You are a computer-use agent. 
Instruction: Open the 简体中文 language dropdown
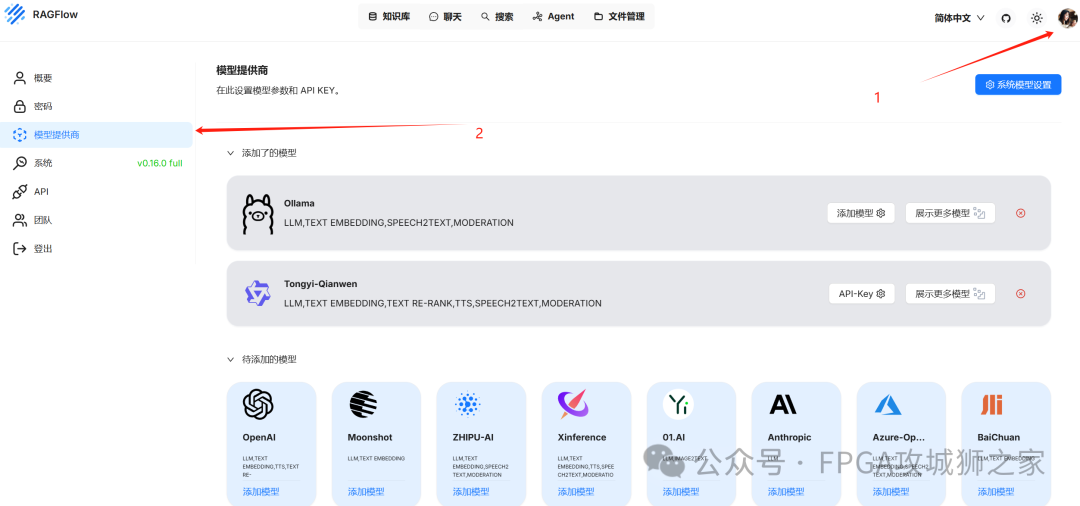[x=959, y=18]
